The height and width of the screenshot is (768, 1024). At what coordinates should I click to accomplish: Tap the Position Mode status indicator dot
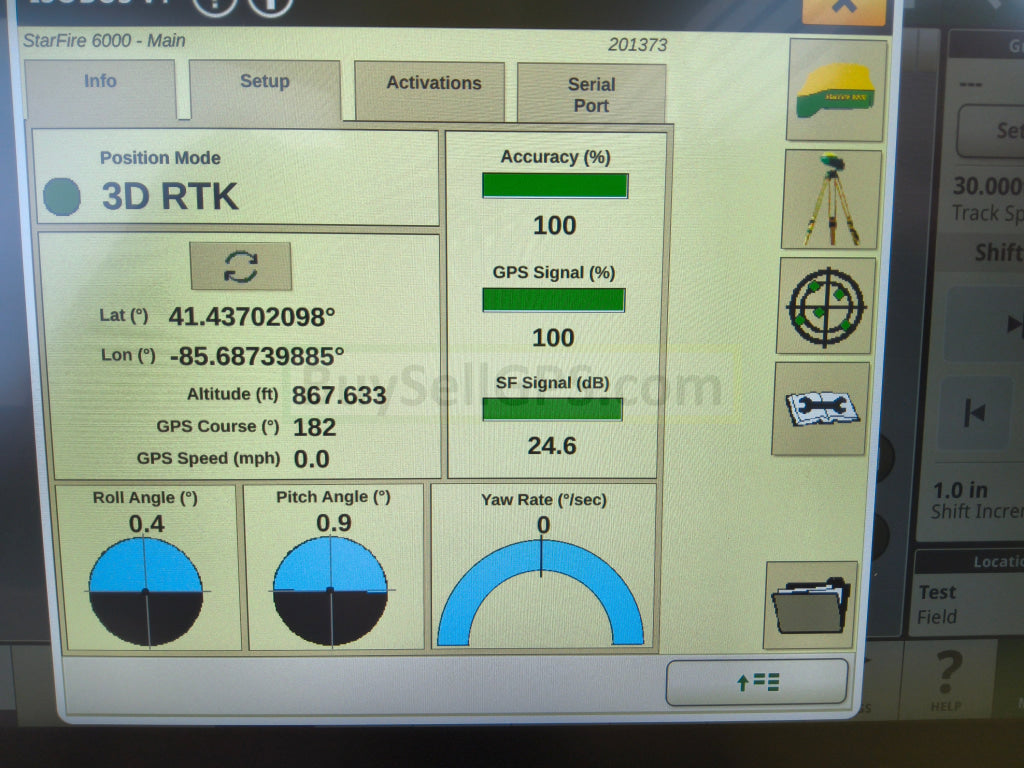(x=62, y=196)
